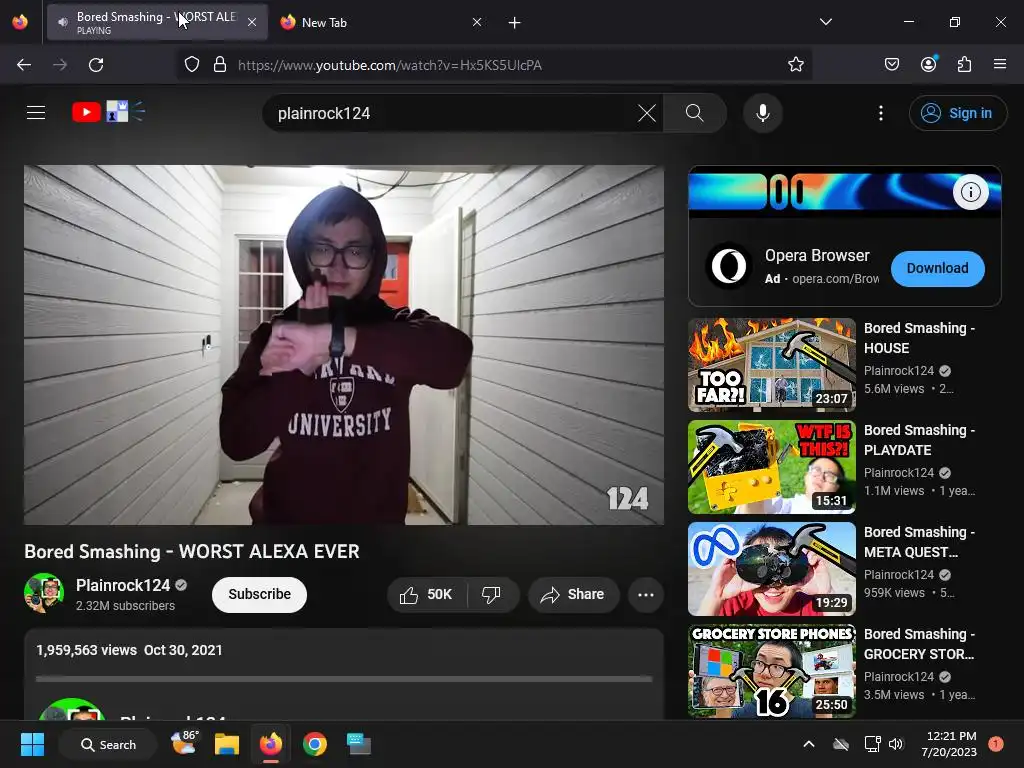Open the Plainrock124 channel avatar
Image resolution: width=1024 pixels, height=768 pixels.
pyautogui.click(x=44, y=593)
